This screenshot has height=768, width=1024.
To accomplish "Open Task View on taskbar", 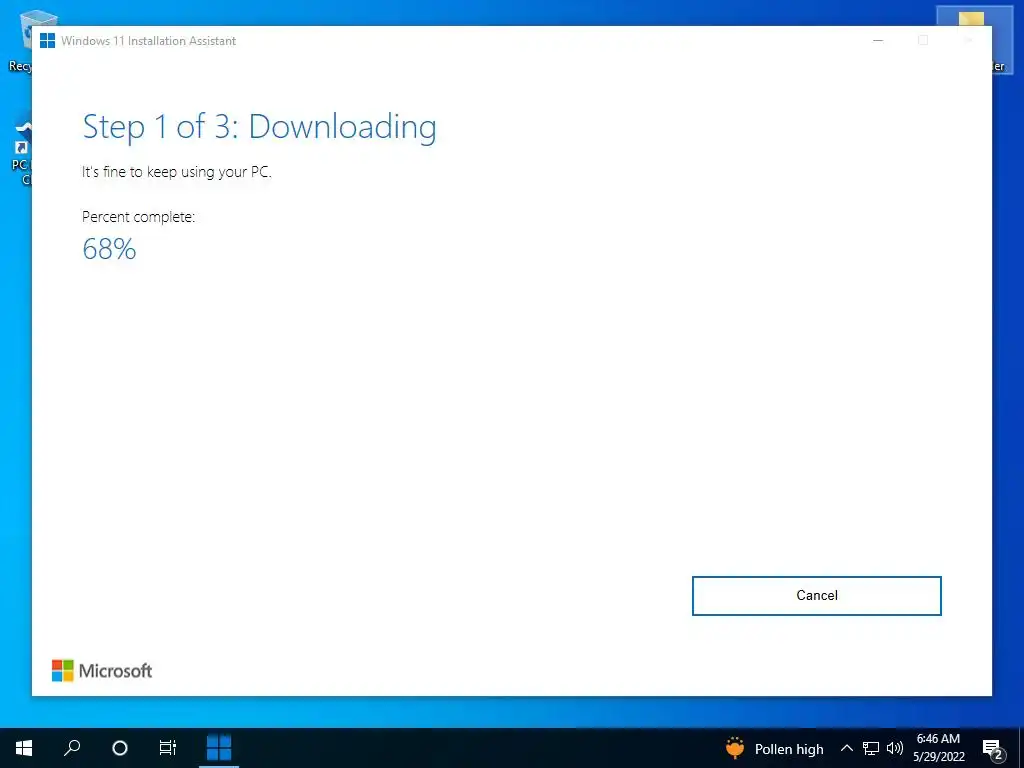I will [168, 748].
